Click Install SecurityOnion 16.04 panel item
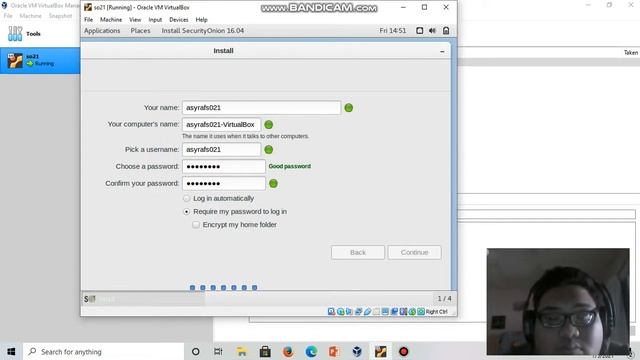This screenshot has height=360, width=640. point(203,31)
